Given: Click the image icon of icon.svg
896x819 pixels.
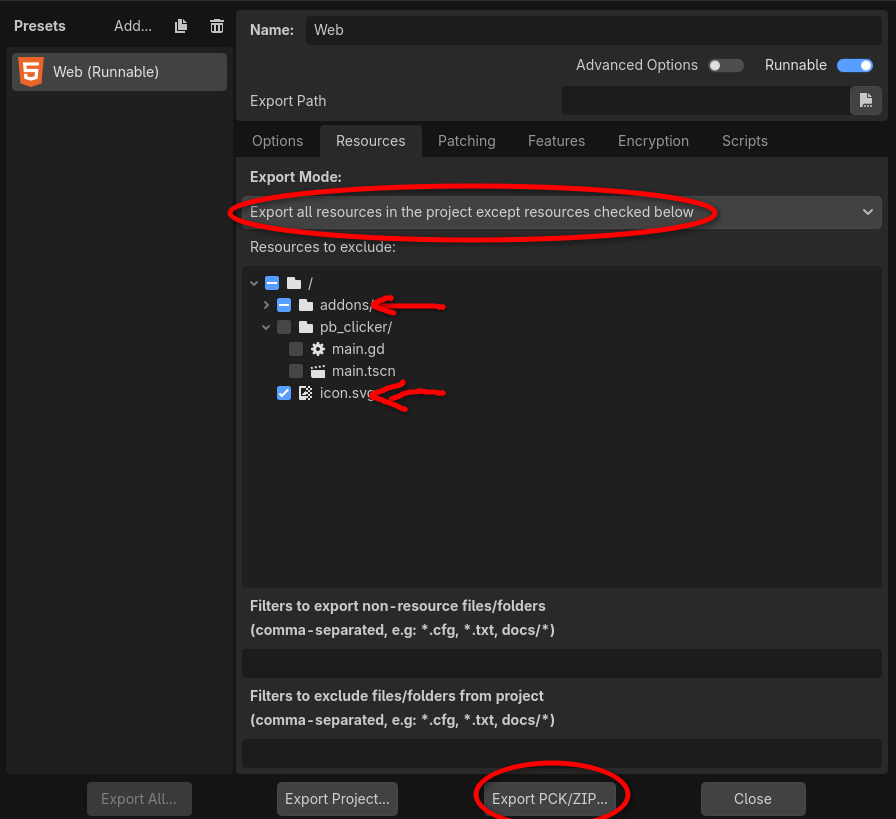Looking at the screenshot, I should (306, 393).
